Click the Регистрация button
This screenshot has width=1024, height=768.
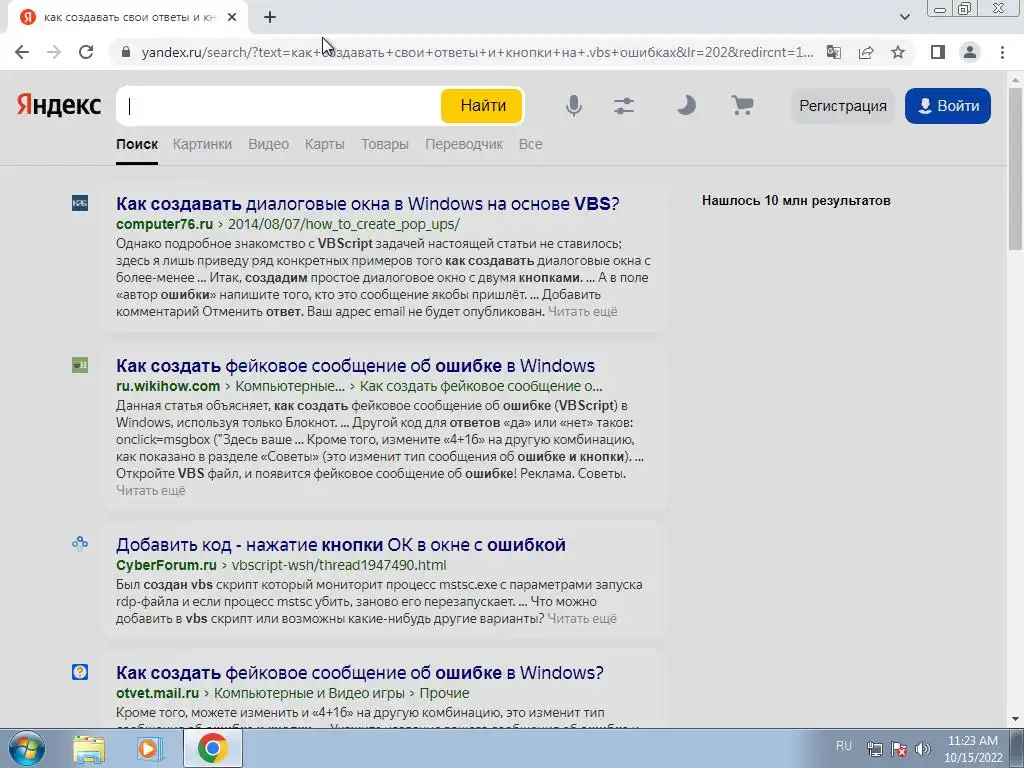pyautogui.click(x=842, y=106)
